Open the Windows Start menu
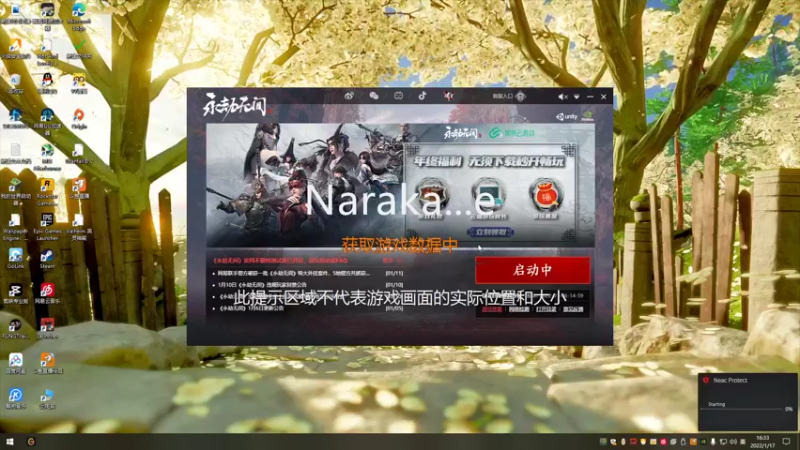The height and width of the screenshot is (450, 800). pyautogui.click(x=9, y=442)
